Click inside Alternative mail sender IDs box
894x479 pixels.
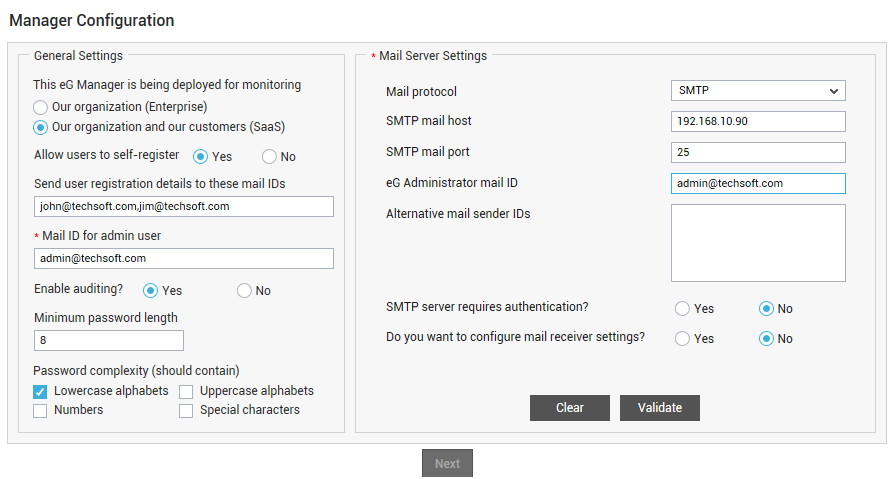click(x=758, y=243)
